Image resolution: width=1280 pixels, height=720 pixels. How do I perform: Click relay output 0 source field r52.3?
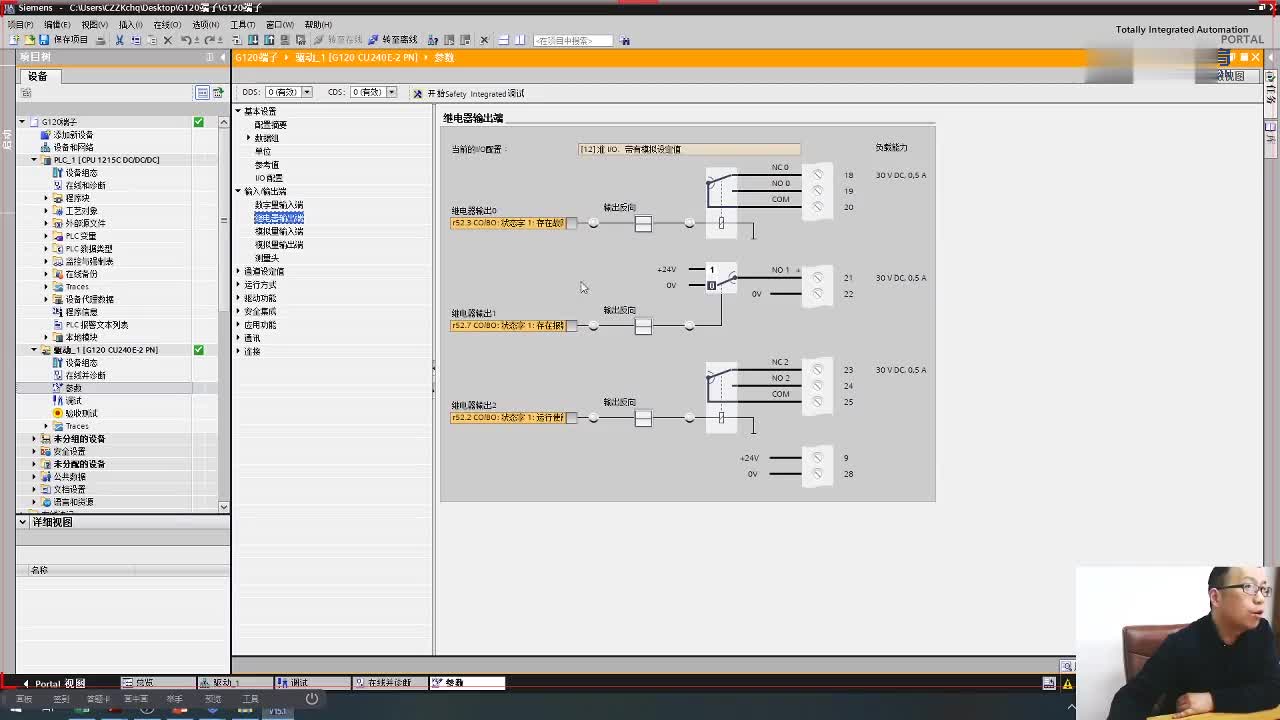[508, 223]
